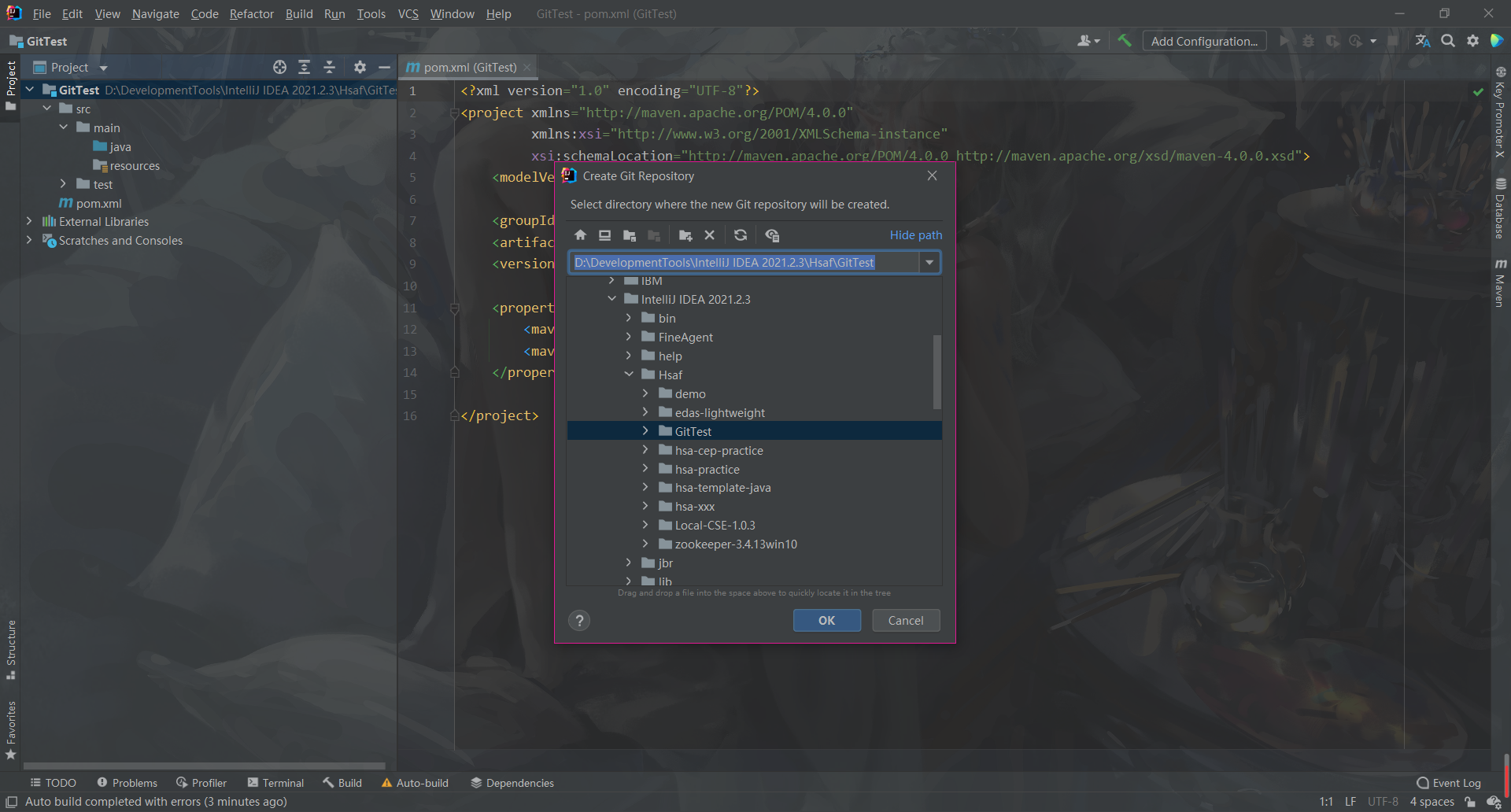Collapse the Hsaf folder node

628,375
